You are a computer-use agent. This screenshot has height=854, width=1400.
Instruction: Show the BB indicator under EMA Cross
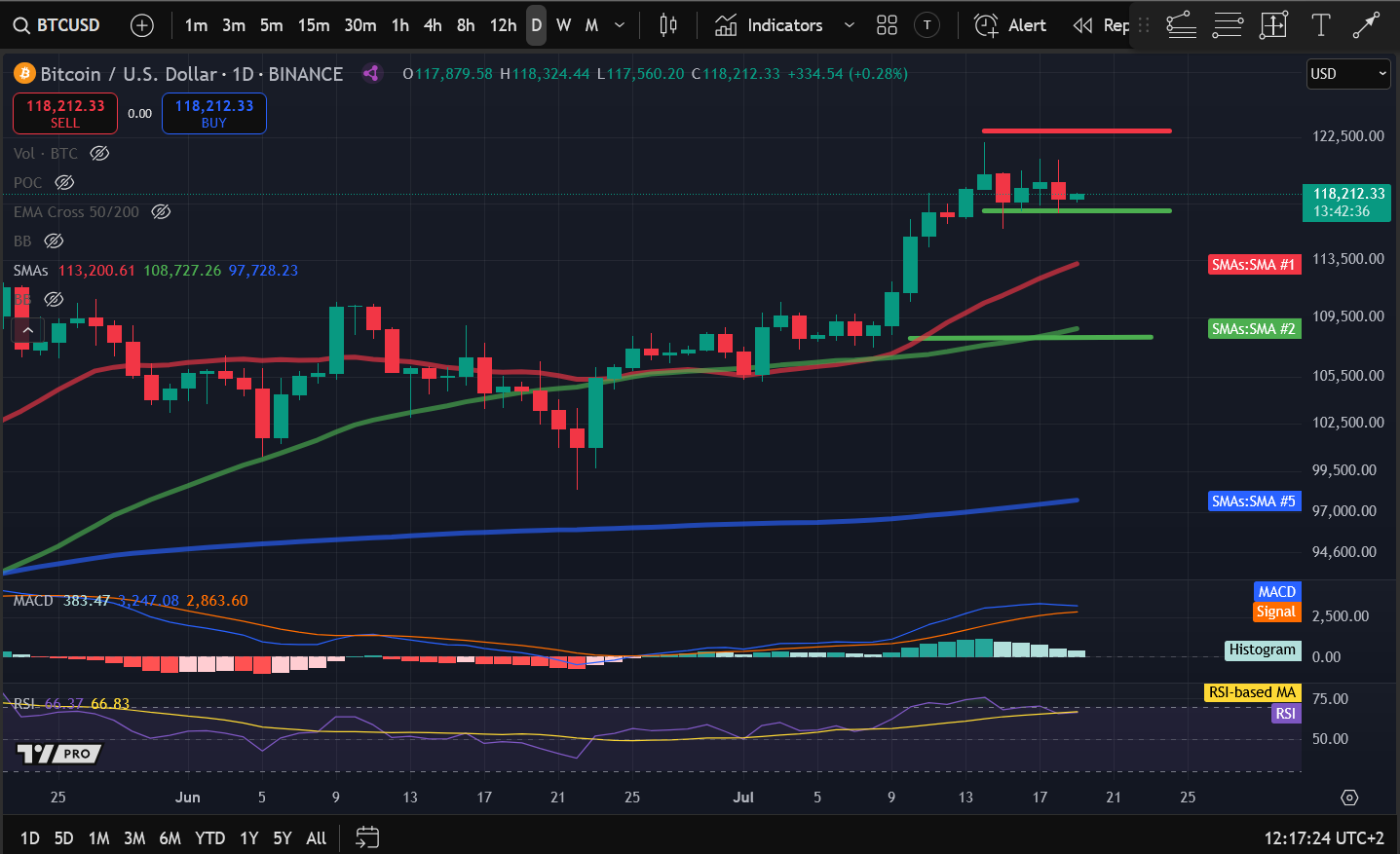[x=54, y=241]
